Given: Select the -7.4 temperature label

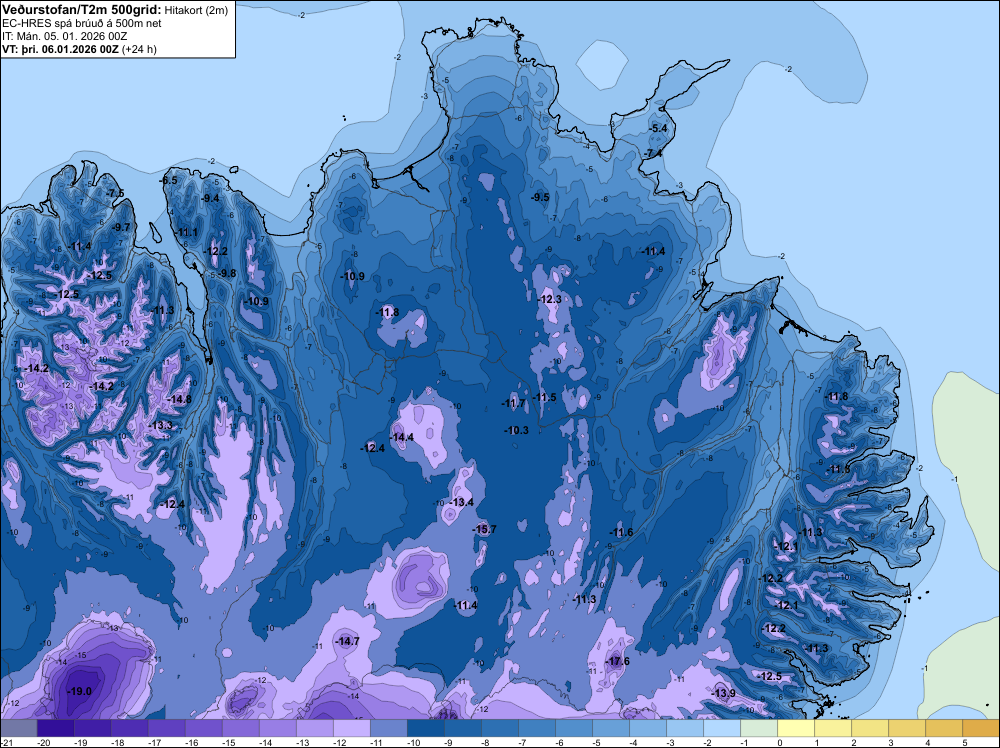Looking at the screenshot, I should click(x=652, y=153).
